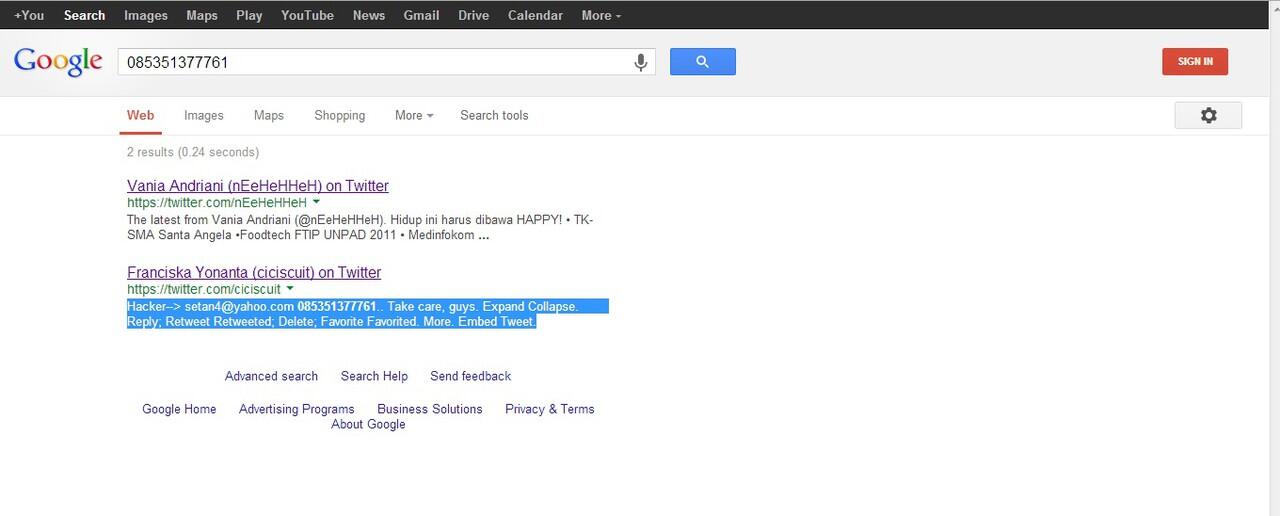The width and height of the screenshot is (1280, 516).
Task: Open Search tools options
Action: click(494, 115)
